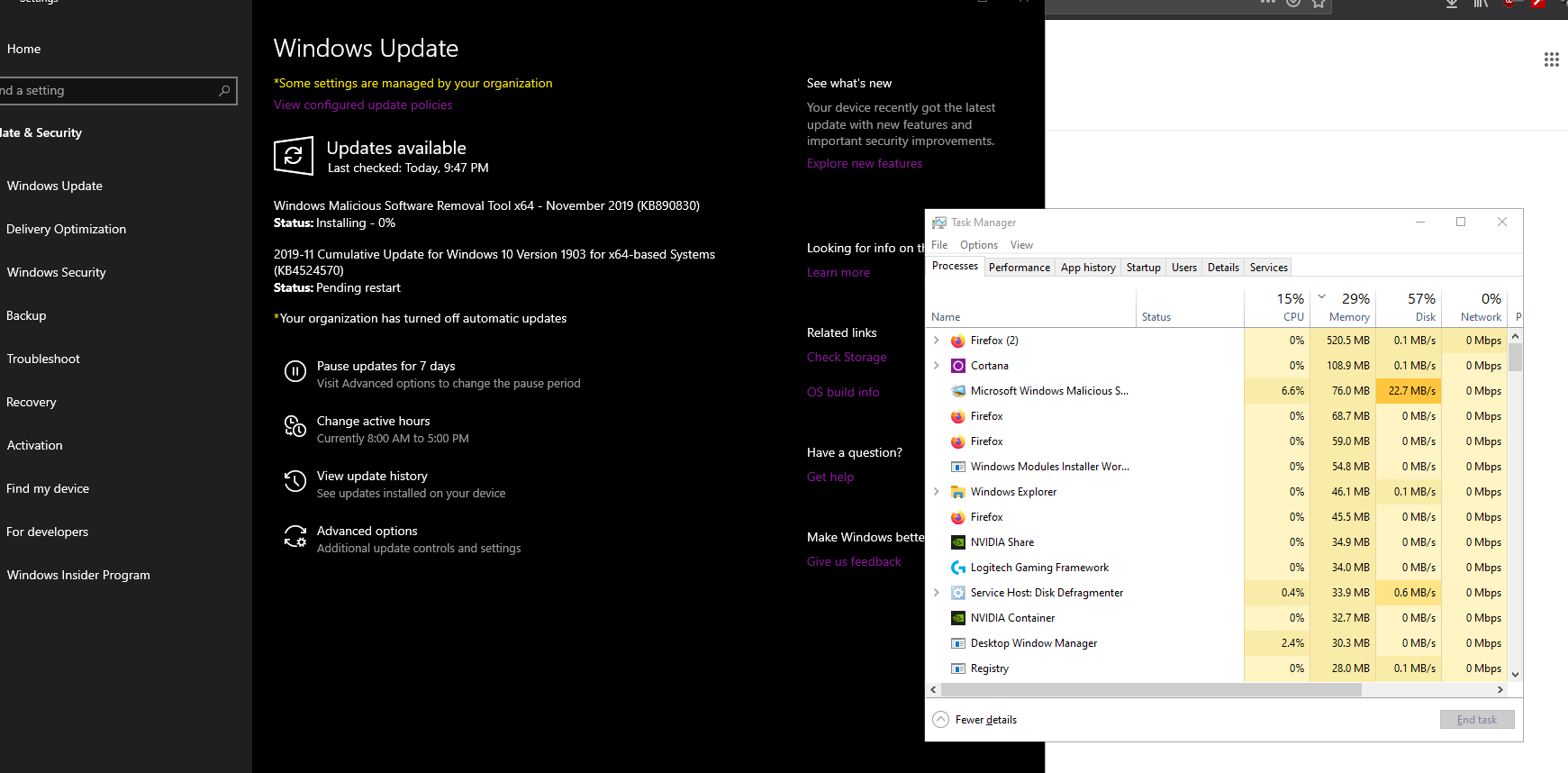Click the Change active hours clock icon

295,426
